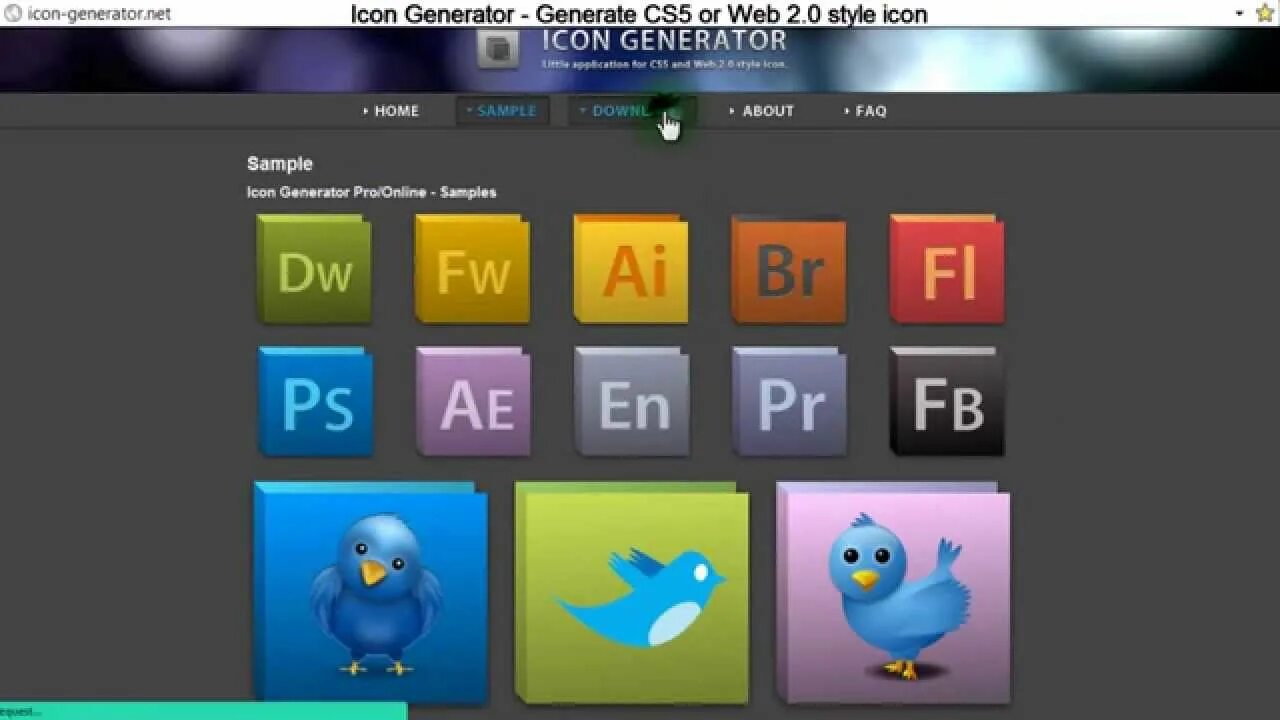This screenshot has height=720, width=1280.
Task: Go to the HOME menu item
Action: click(x=391, y=111)
